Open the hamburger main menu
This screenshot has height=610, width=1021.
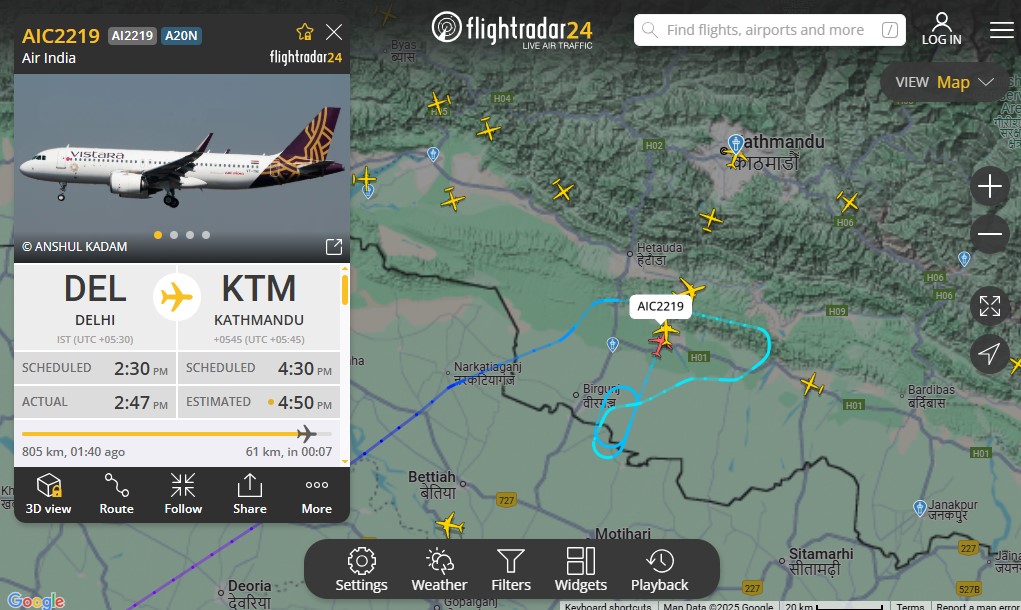1001,30
